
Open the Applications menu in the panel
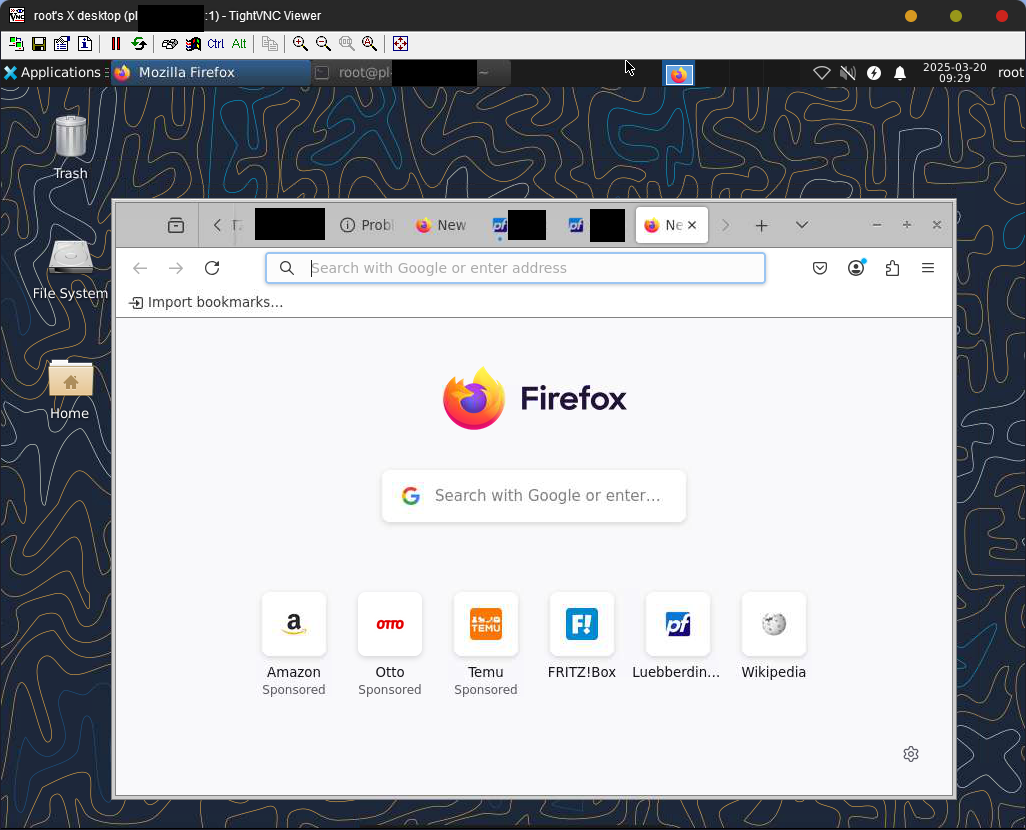pos(52,73)
